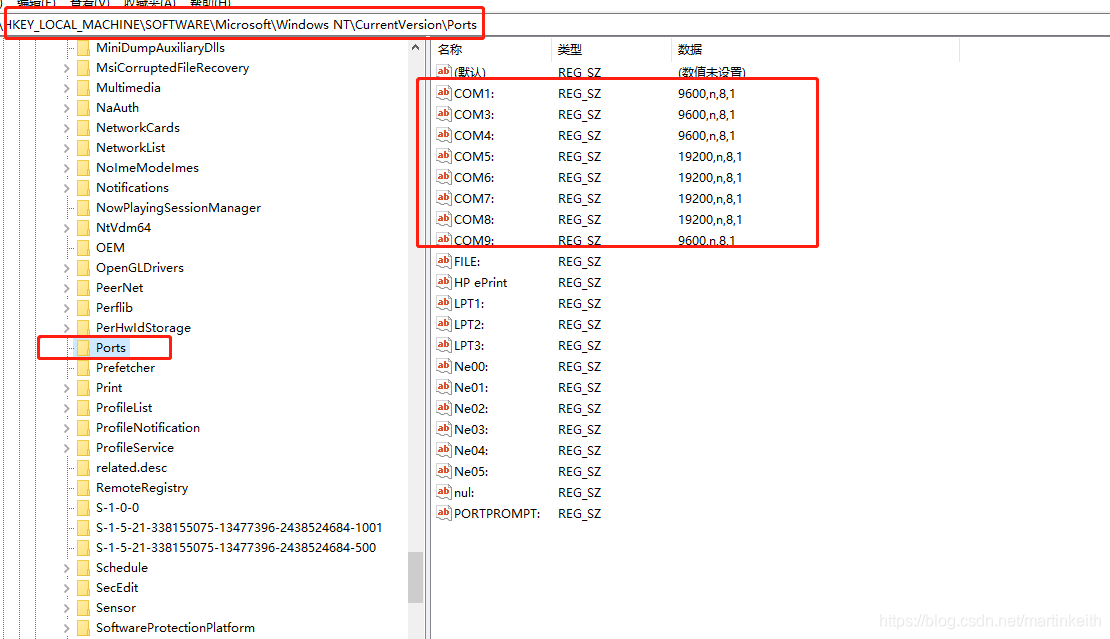Click the string value icon for COM1:
This screenshot has height=639, width=1110.
point(444,93)
